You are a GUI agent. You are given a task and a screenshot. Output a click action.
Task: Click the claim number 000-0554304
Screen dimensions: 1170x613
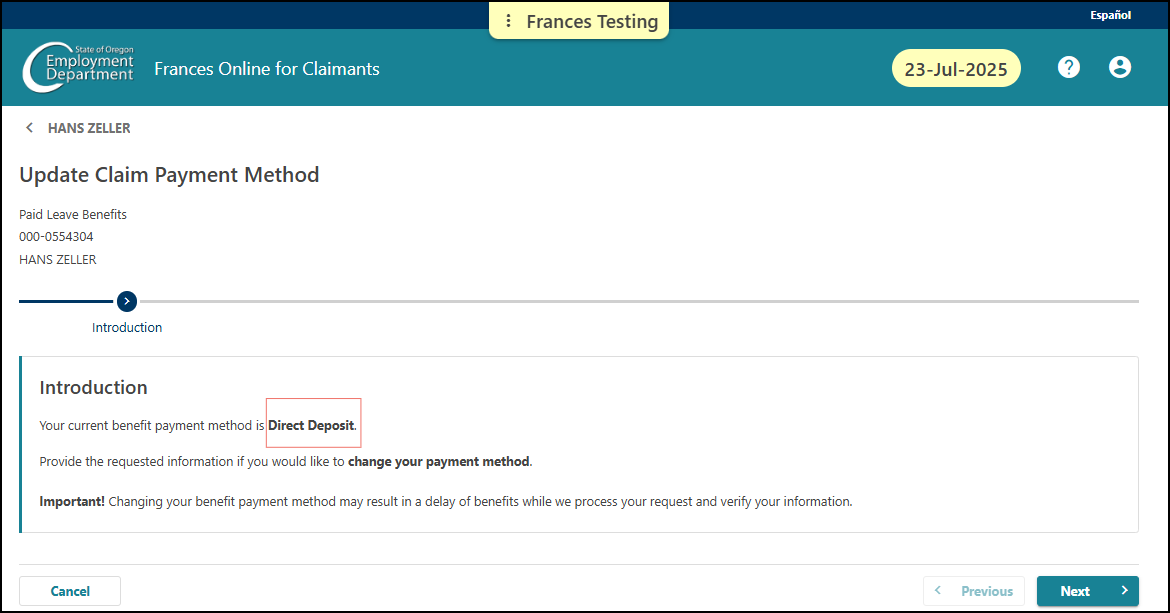[57, 236]
